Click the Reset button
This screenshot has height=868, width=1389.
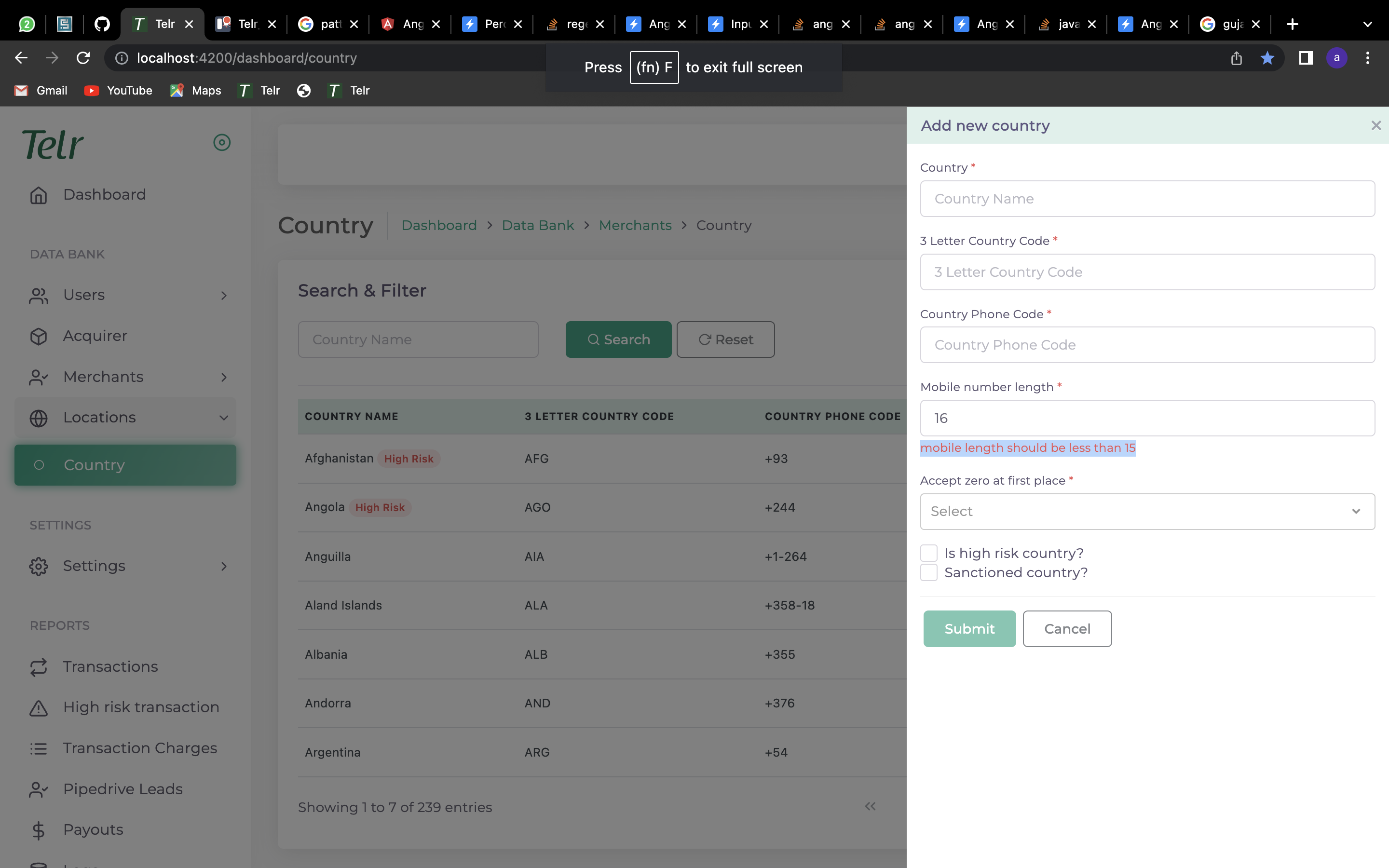(725, 339)
